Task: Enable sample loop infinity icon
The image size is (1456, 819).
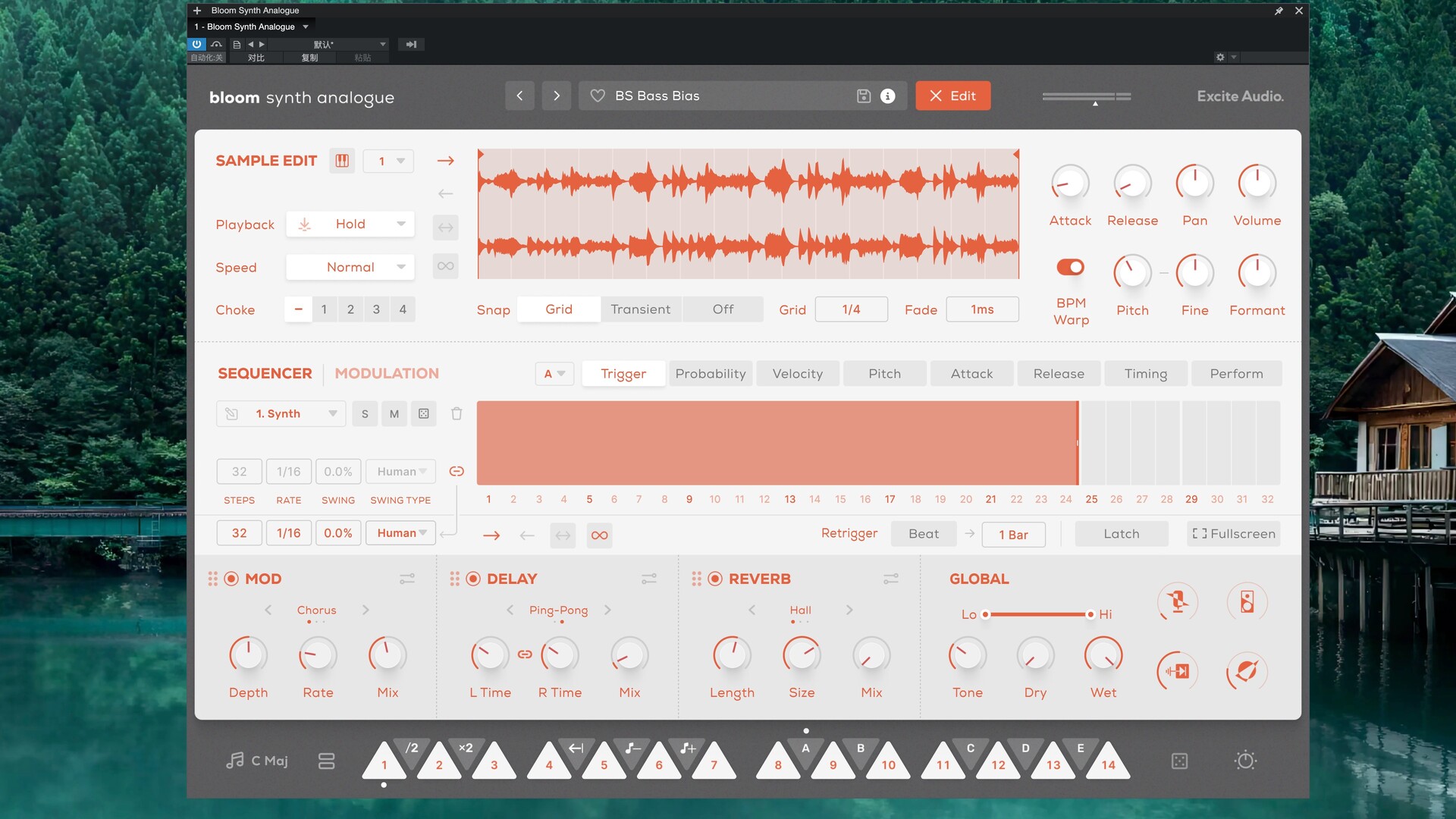Action: coord(446,266)
